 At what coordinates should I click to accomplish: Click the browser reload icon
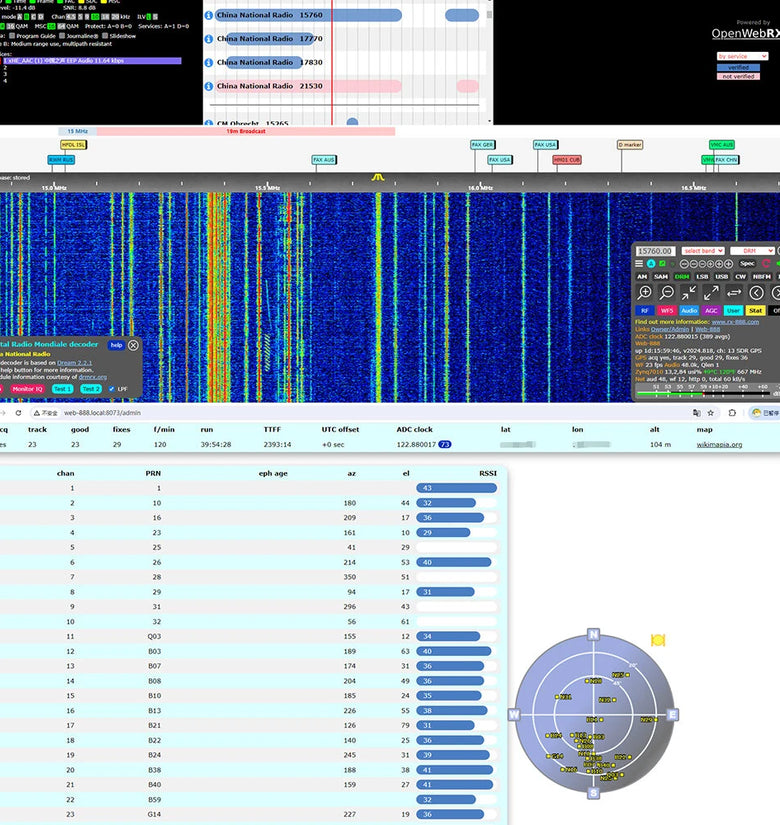(x=19, y=412)
